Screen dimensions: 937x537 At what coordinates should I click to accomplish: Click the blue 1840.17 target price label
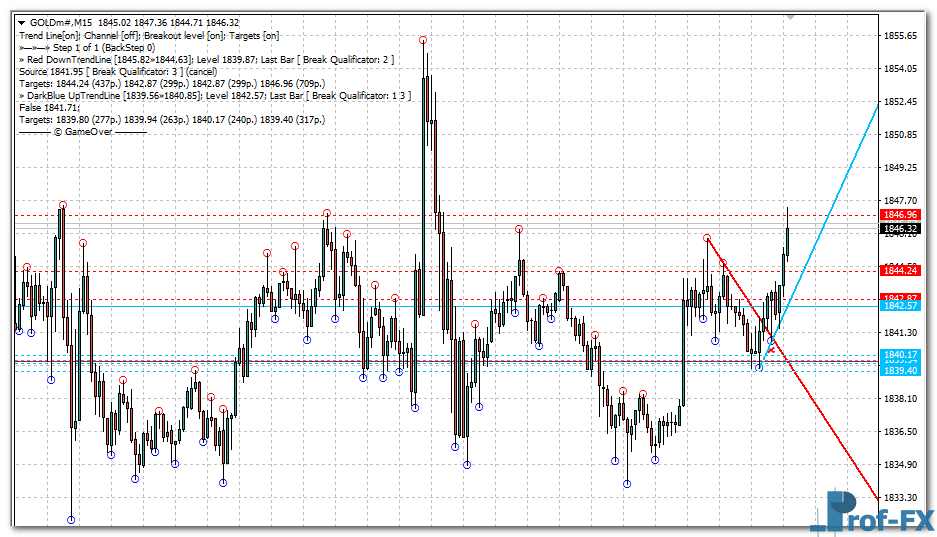point(899,355)
